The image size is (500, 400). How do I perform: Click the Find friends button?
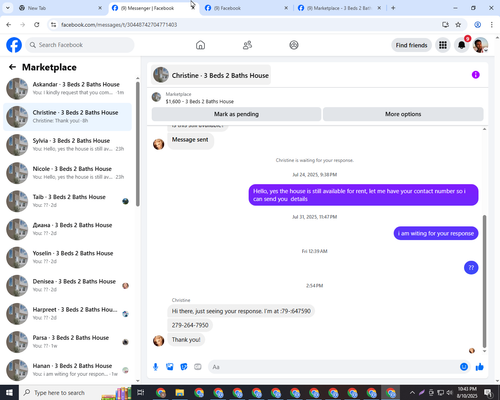(x=411, y=45)
